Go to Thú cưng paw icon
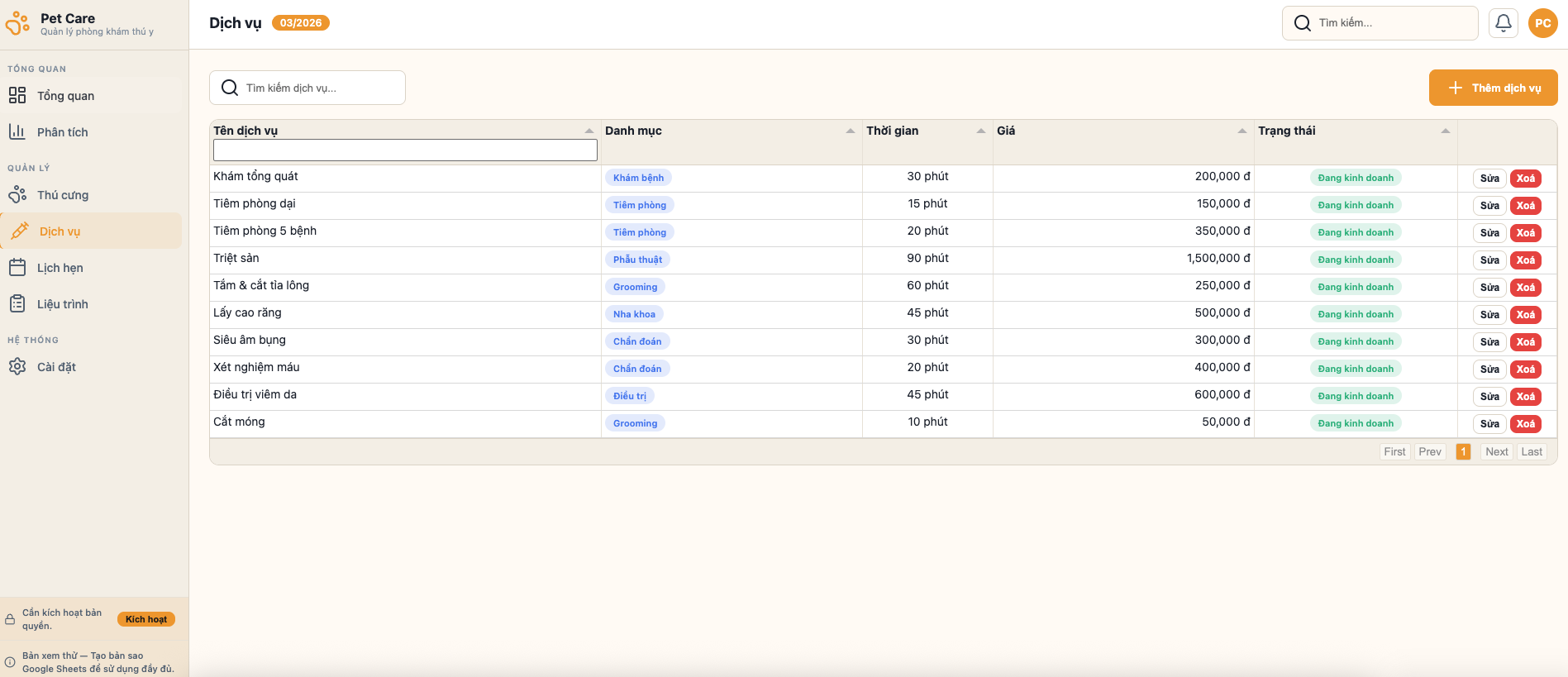The height and width of the screenshot is (677, 1568). (x=17, y=195)
